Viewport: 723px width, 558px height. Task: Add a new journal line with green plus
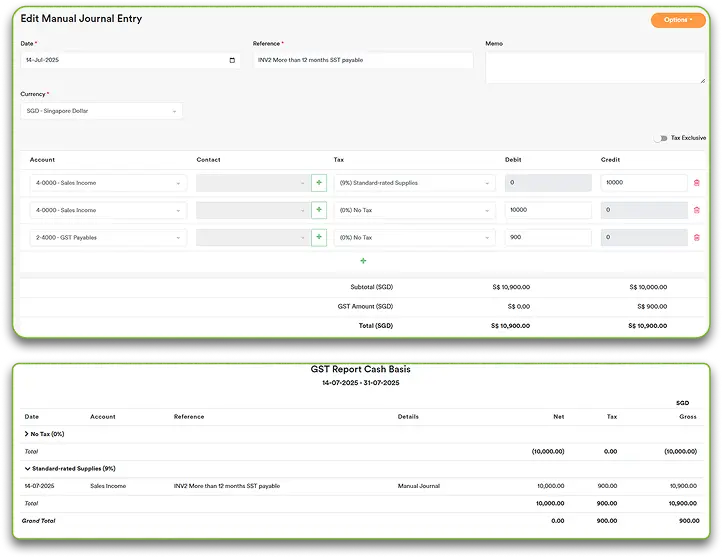363,261
